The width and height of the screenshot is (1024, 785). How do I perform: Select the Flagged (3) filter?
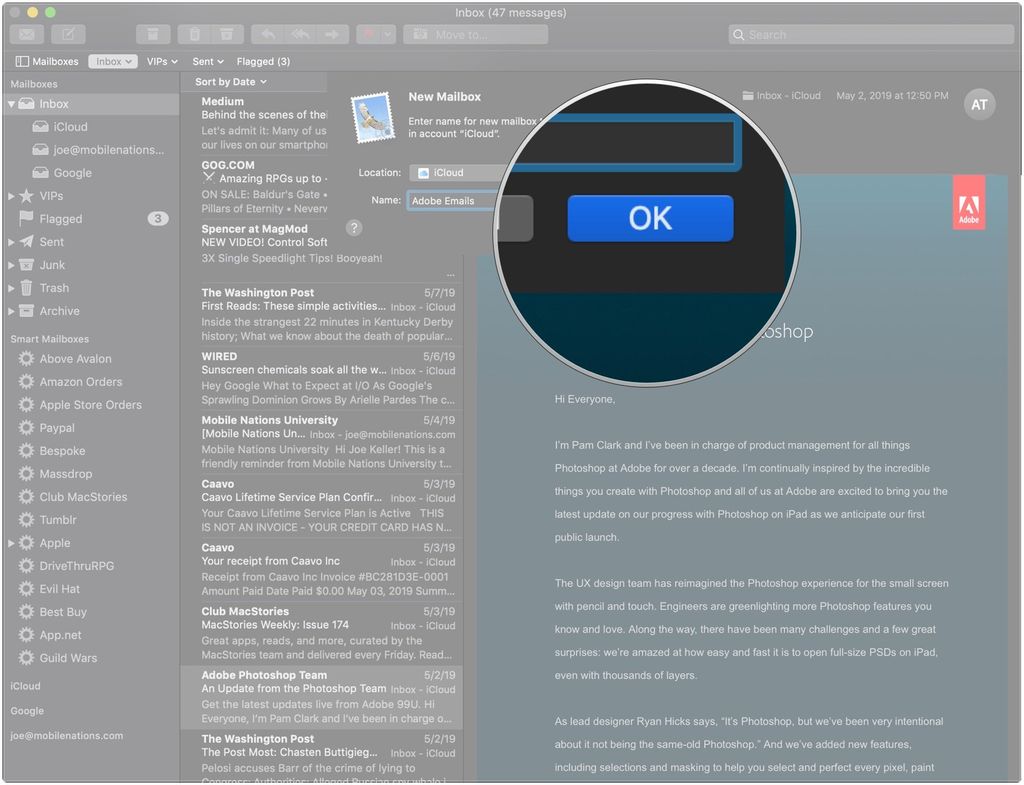pyautogui.click(x=263, y=61)
